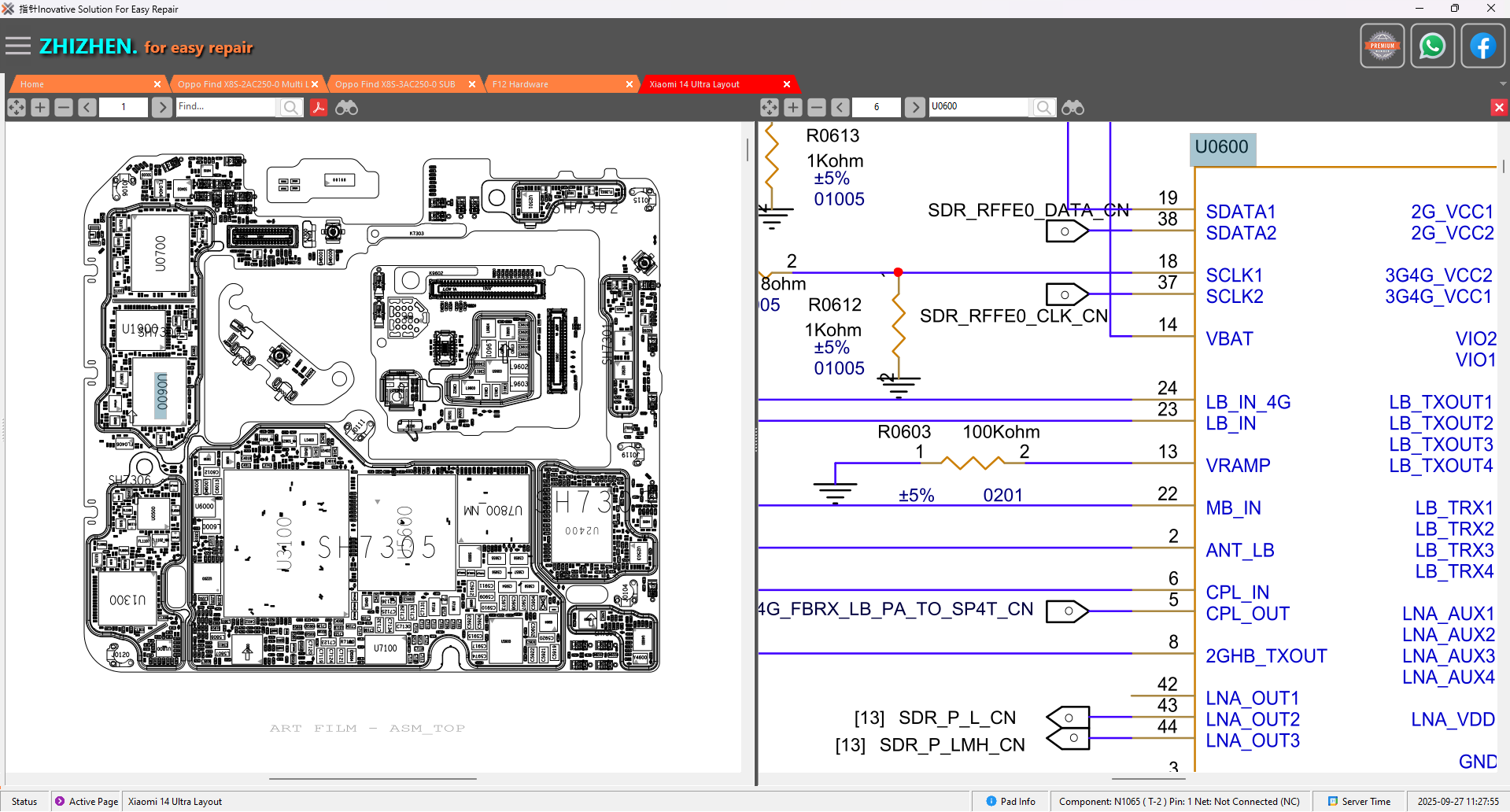Click the 4G_FBRX_LB_PA_TO_SP4T_CN net label
This screenshot has height=812, width=1510.
[x=895, y=609]
